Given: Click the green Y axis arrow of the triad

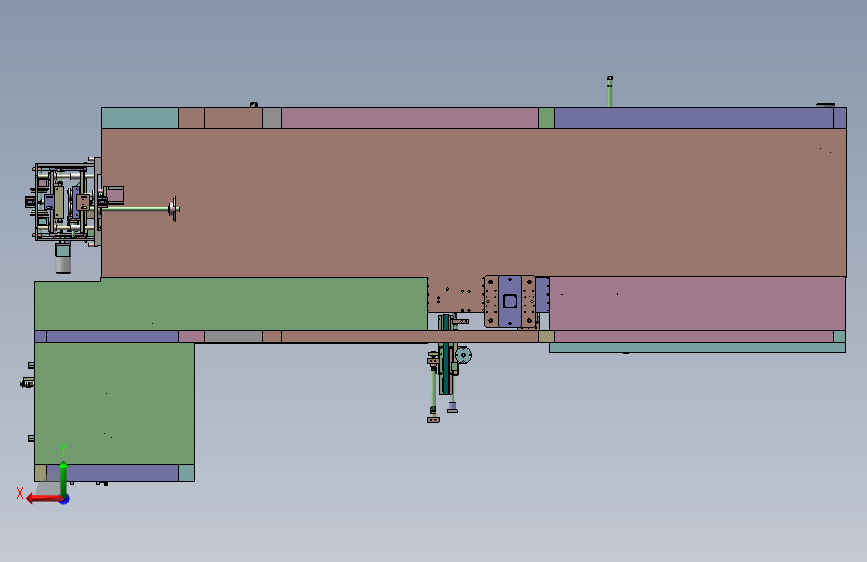Looking at the screenshot, I should point(64,479).
